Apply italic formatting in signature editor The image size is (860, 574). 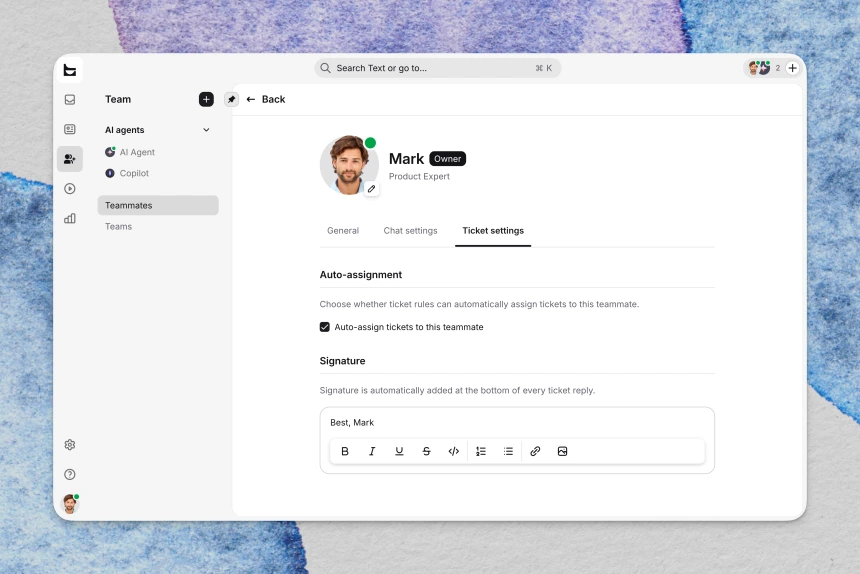pos(372,451)
